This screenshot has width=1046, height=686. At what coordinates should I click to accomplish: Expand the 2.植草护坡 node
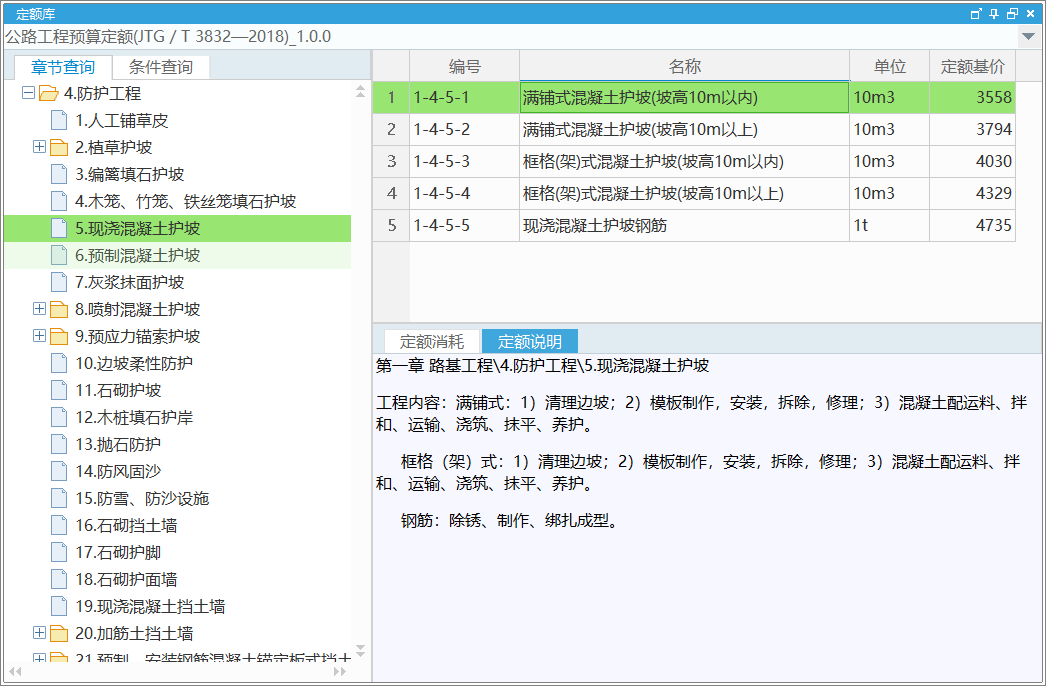39,148
